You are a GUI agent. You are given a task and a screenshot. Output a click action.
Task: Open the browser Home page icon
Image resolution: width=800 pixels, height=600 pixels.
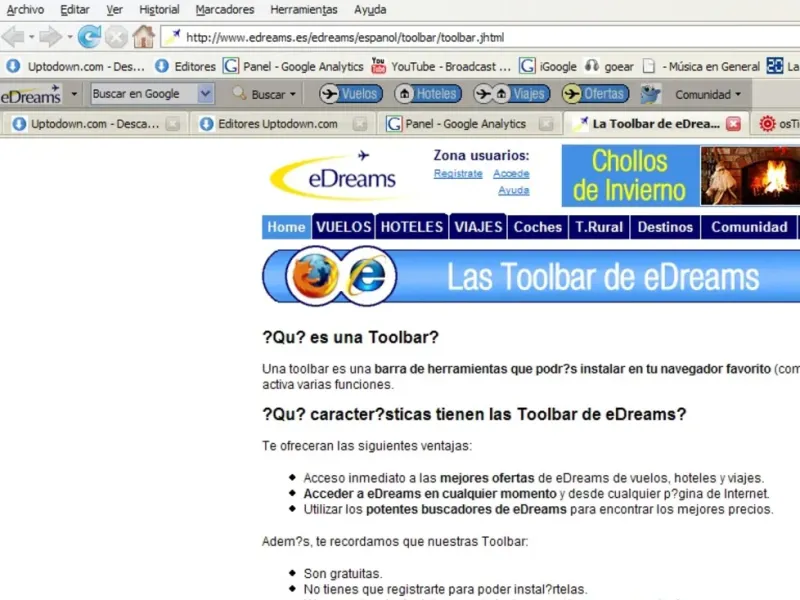pyautogui.click(x=143, y=37)
